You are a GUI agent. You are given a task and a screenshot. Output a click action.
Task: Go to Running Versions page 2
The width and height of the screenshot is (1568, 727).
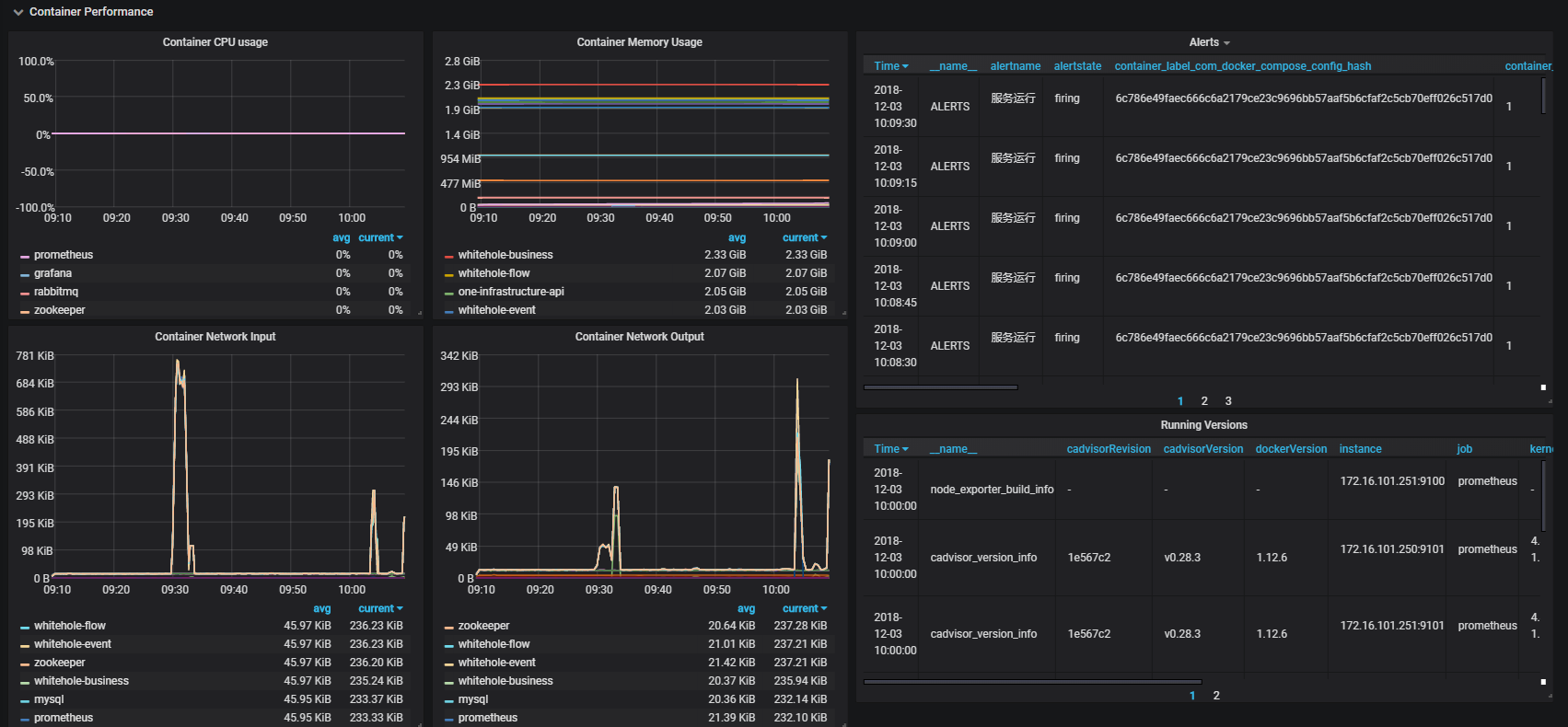[1216, 696]
